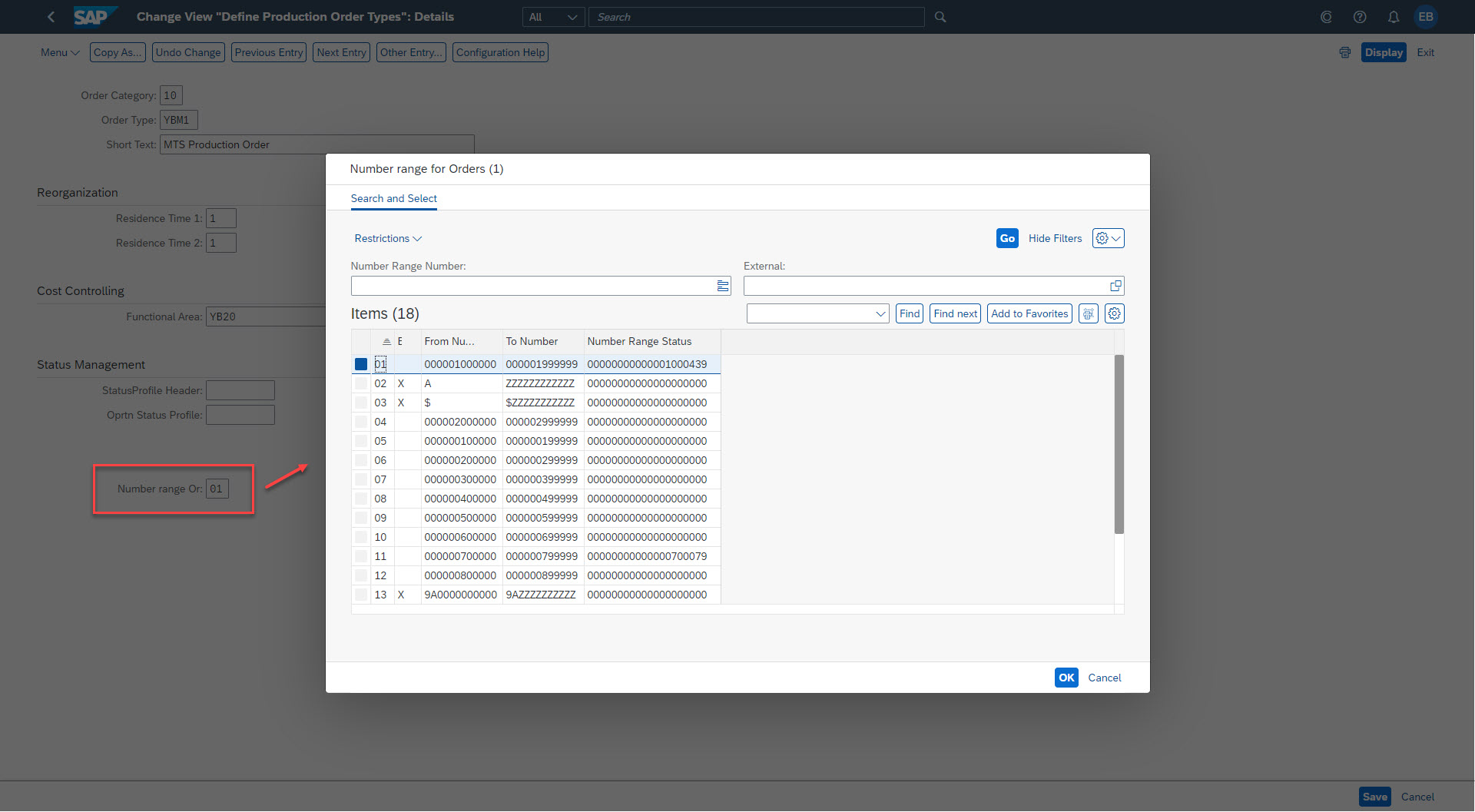Click the Functional Area field YB20
The image size is (1475, 812).
pyautogui.click(x=266, y=317)
